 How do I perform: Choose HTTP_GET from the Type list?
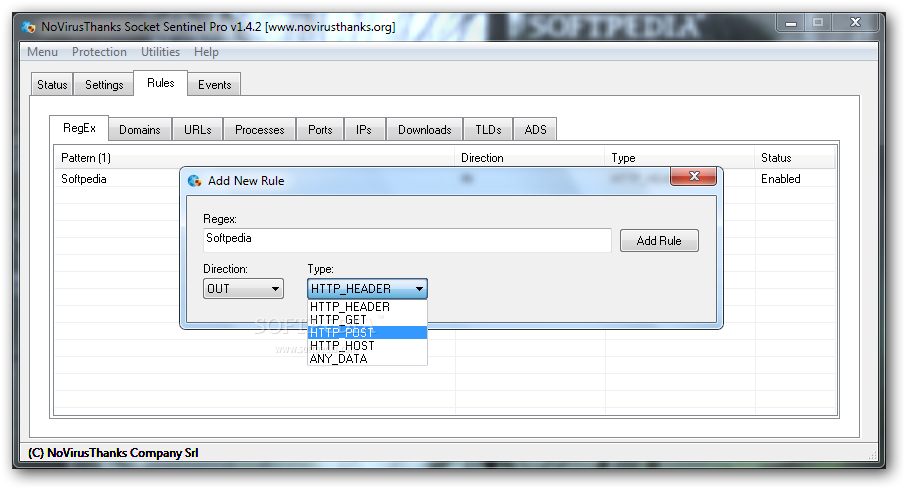click(x=367, y=320)
